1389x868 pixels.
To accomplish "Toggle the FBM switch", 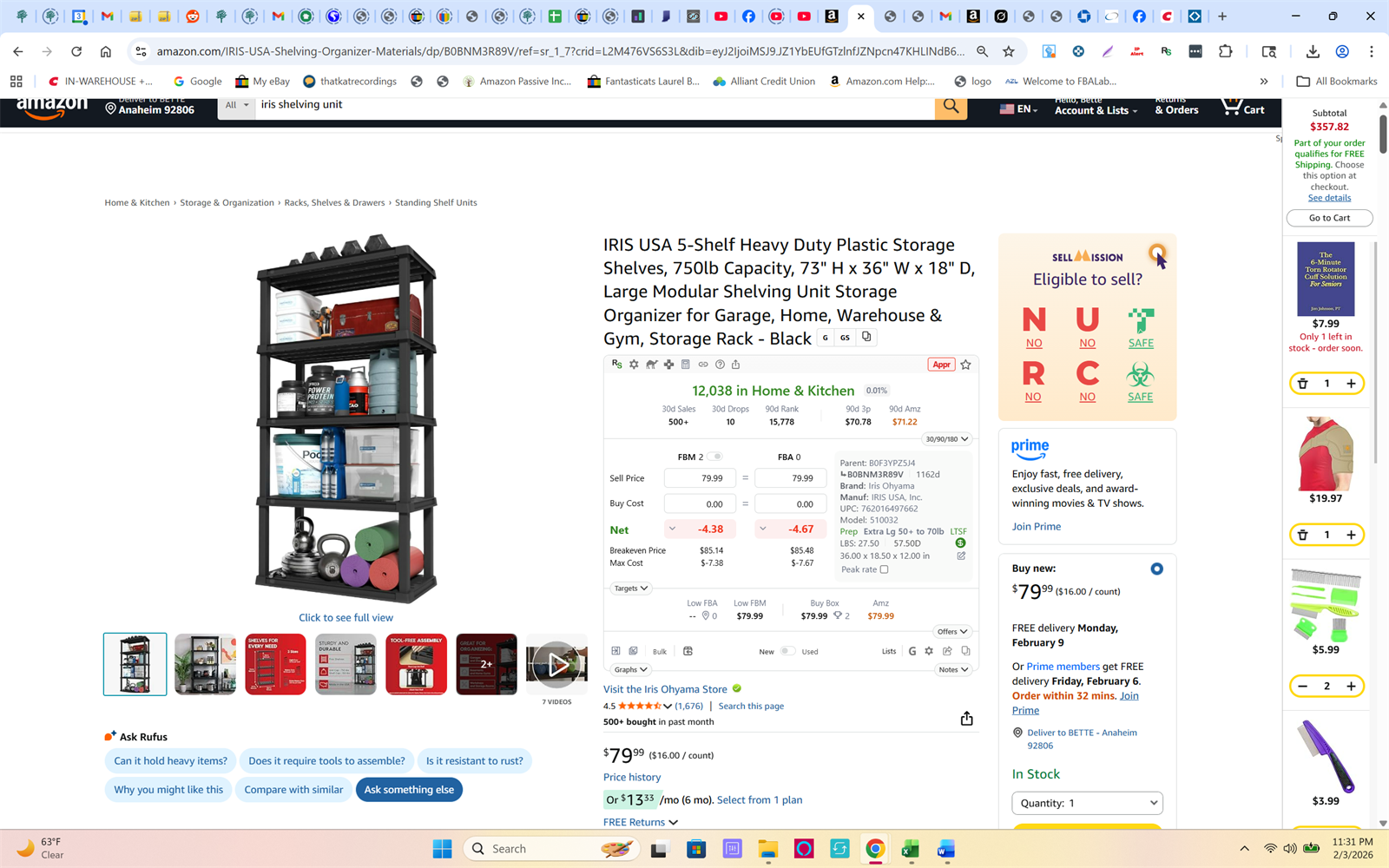I will click(714, 457).
